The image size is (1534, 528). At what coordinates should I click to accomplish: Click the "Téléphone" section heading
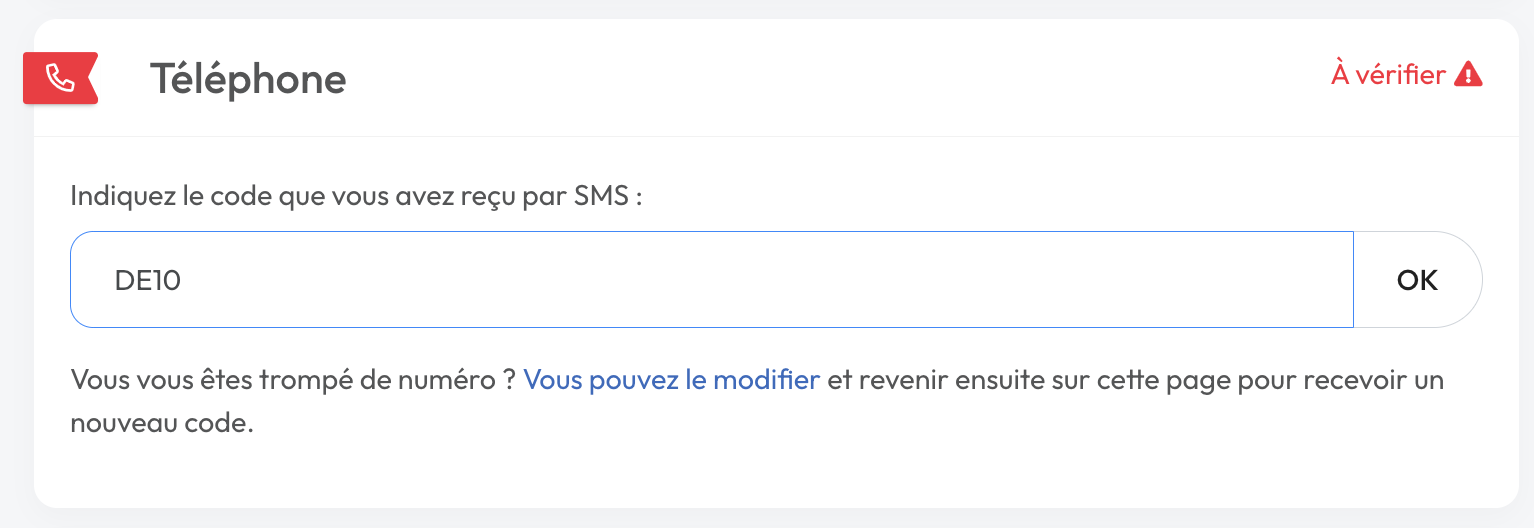point(248,78)
